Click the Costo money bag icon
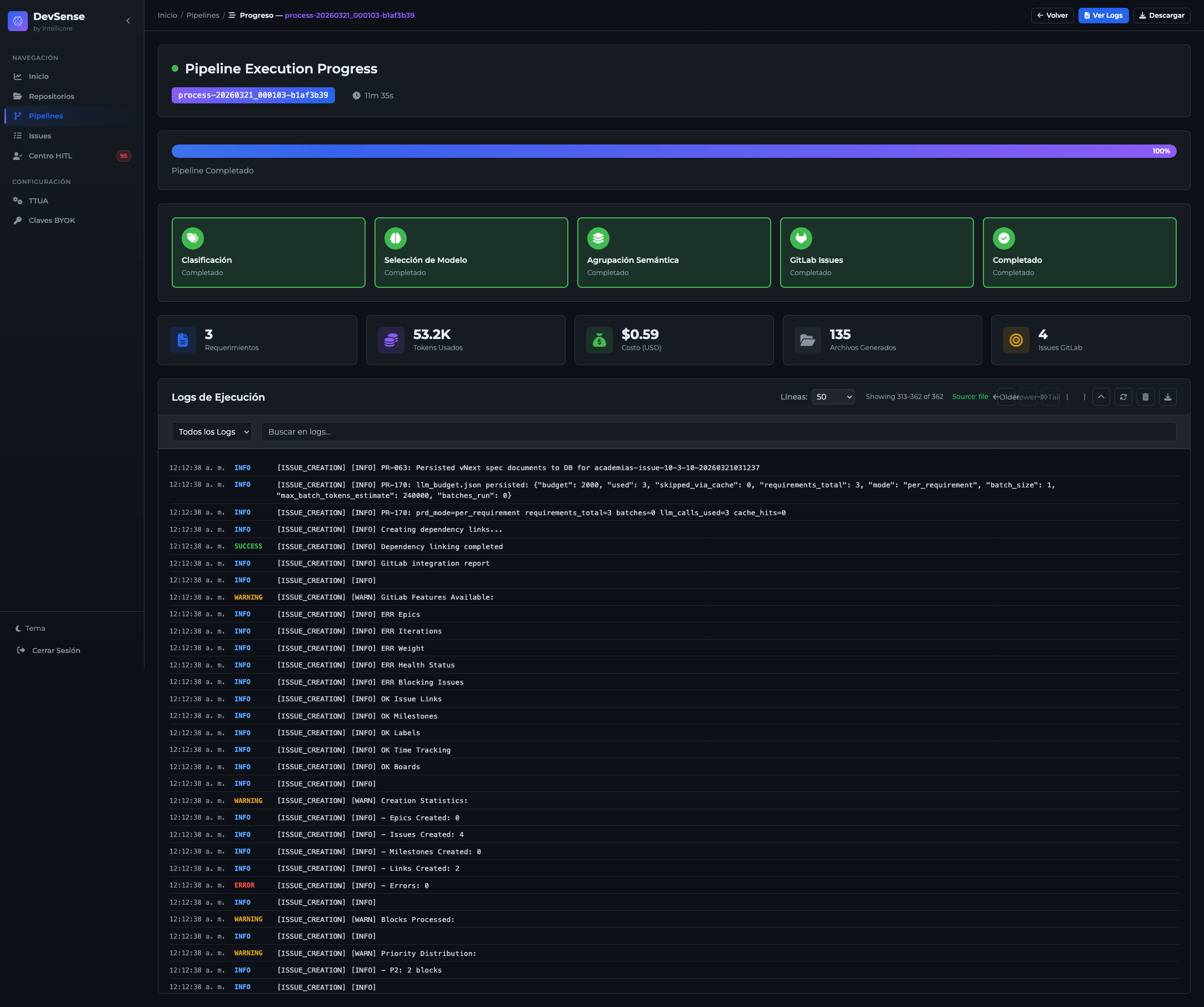This screenshot has height=1007, width=1204. pyautogui.click(x=598, y=340)
